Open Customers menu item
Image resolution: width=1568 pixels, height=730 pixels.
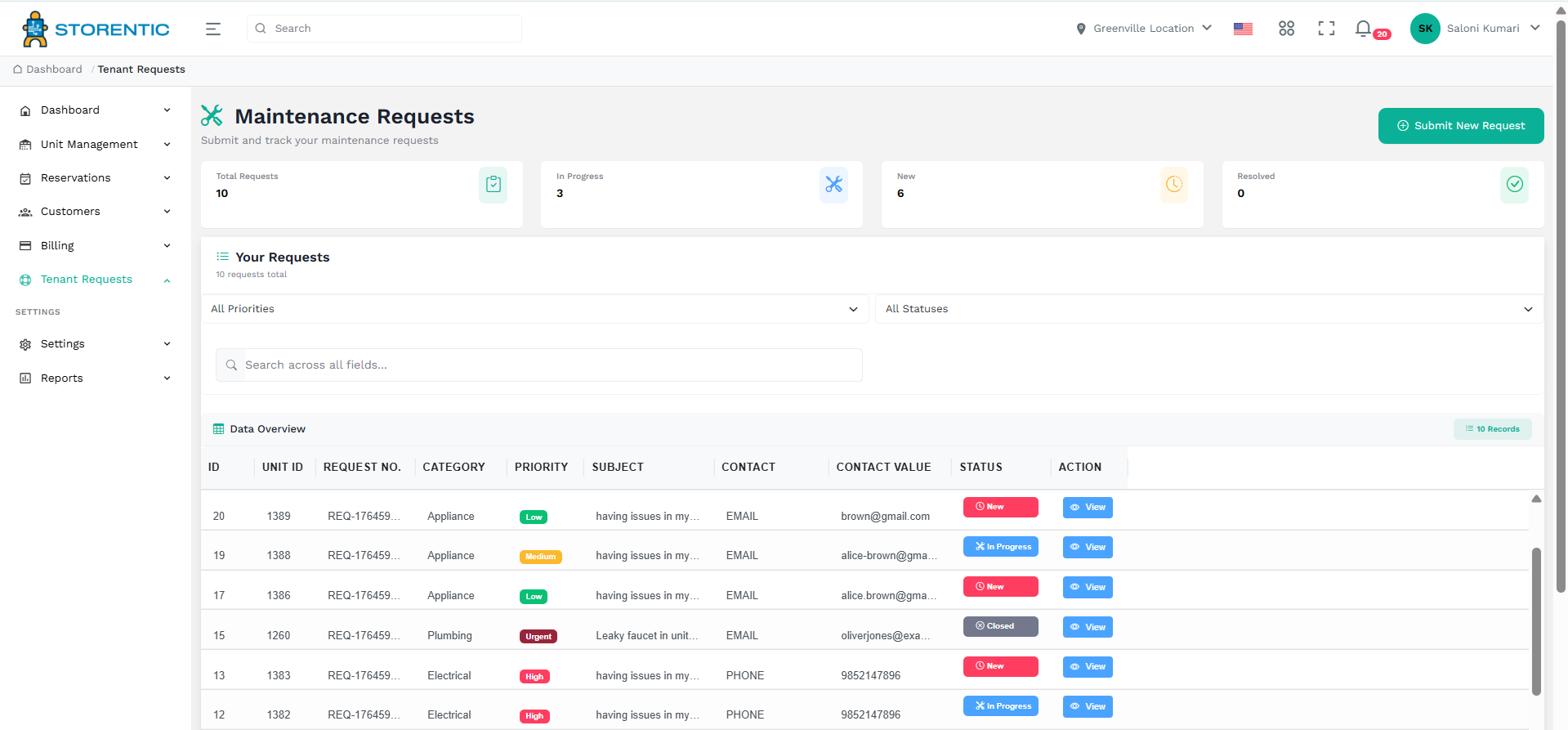click(96, 212)
